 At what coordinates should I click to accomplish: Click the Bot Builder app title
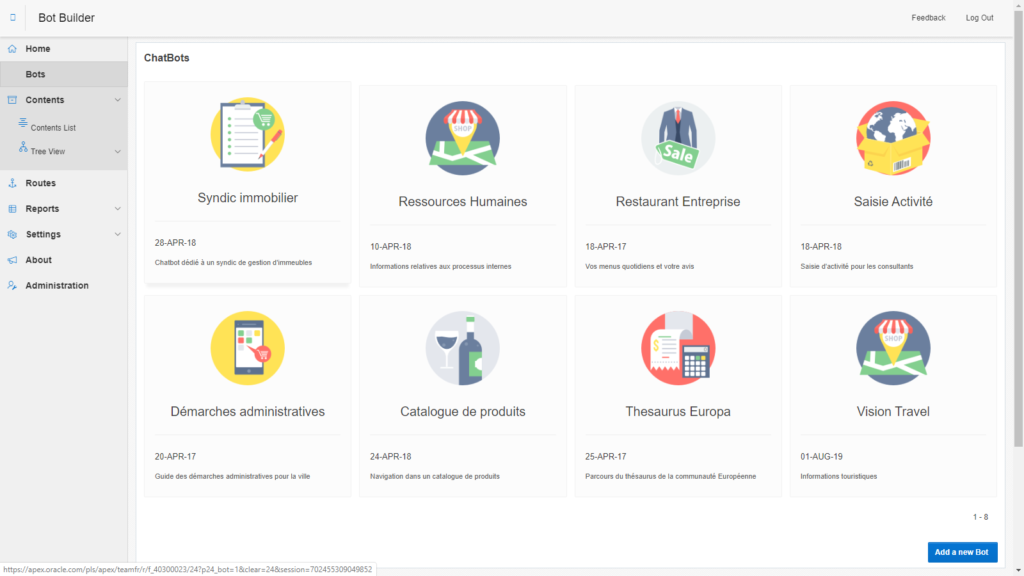point(66,18)
